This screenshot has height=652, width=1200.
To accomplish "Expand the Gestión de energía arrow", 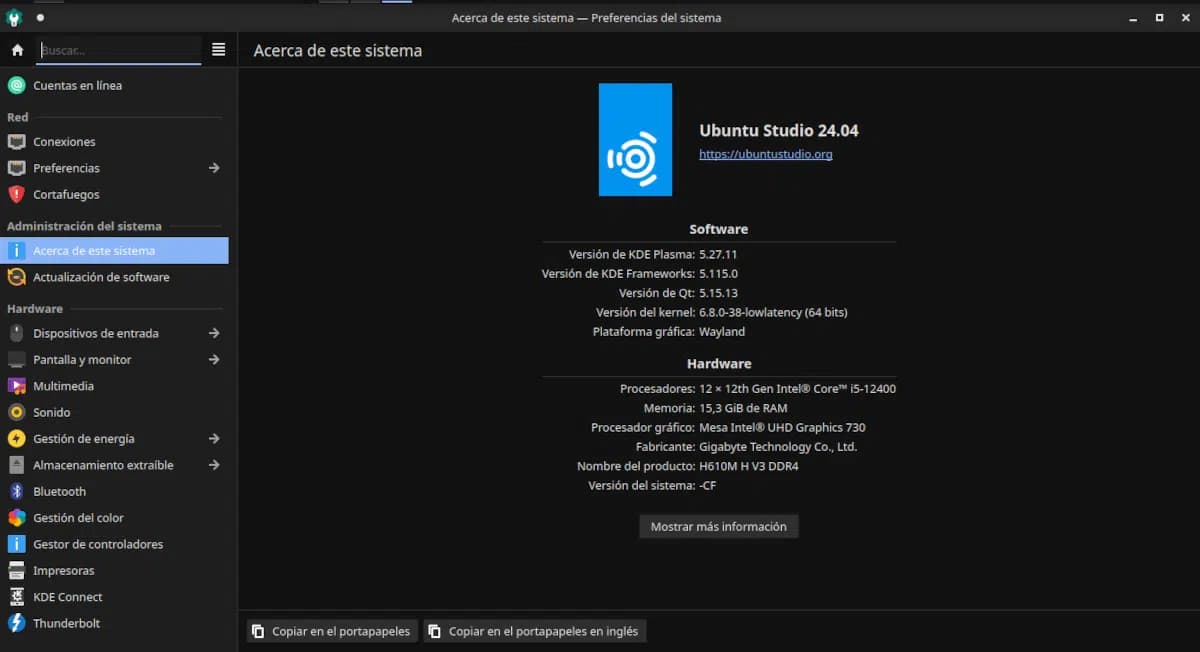I will (214, 439).
